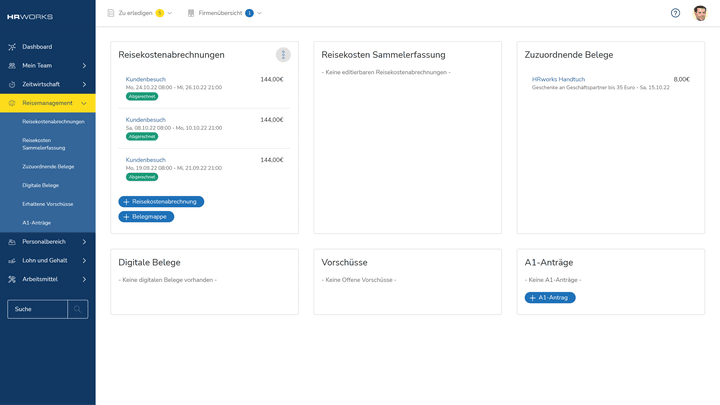Viewport: 720px width, 405px height.
Task: Click 'Keine A1-Anträge' text
Action: coord(553,280)
